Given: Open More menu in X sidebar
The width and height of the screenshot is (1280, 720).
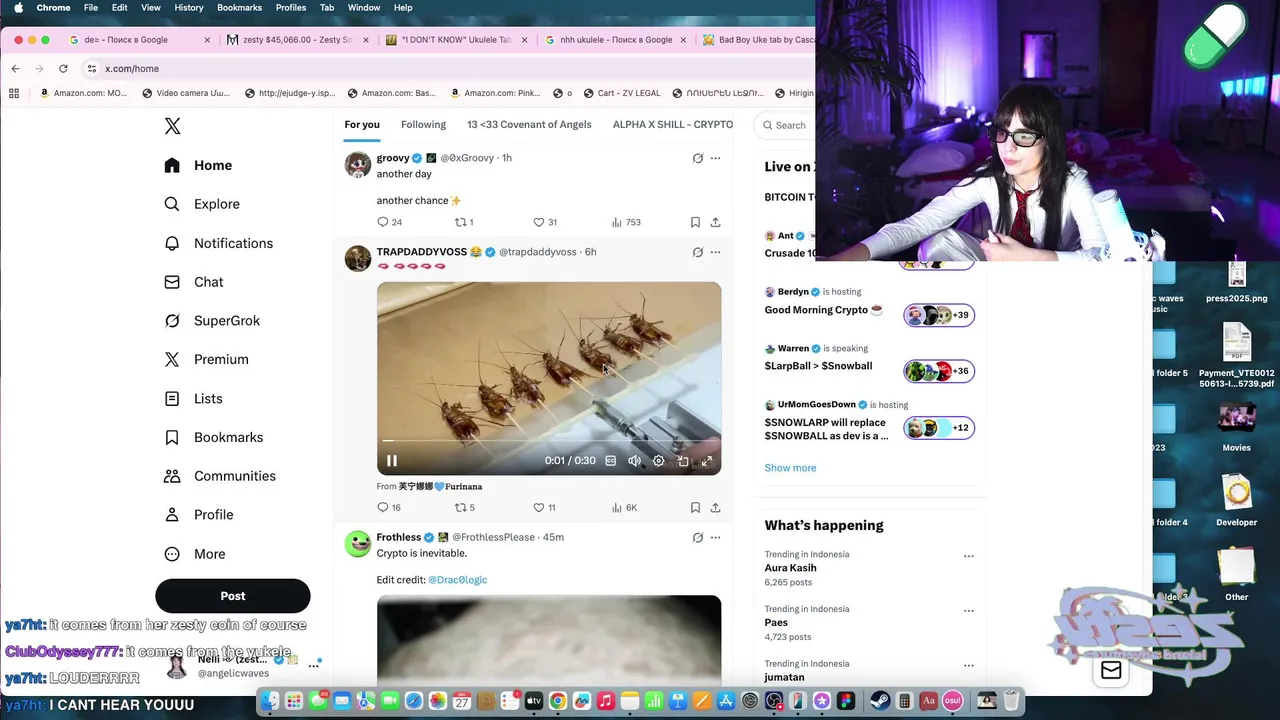Looking at the screenshot, I should click(195, 554).
